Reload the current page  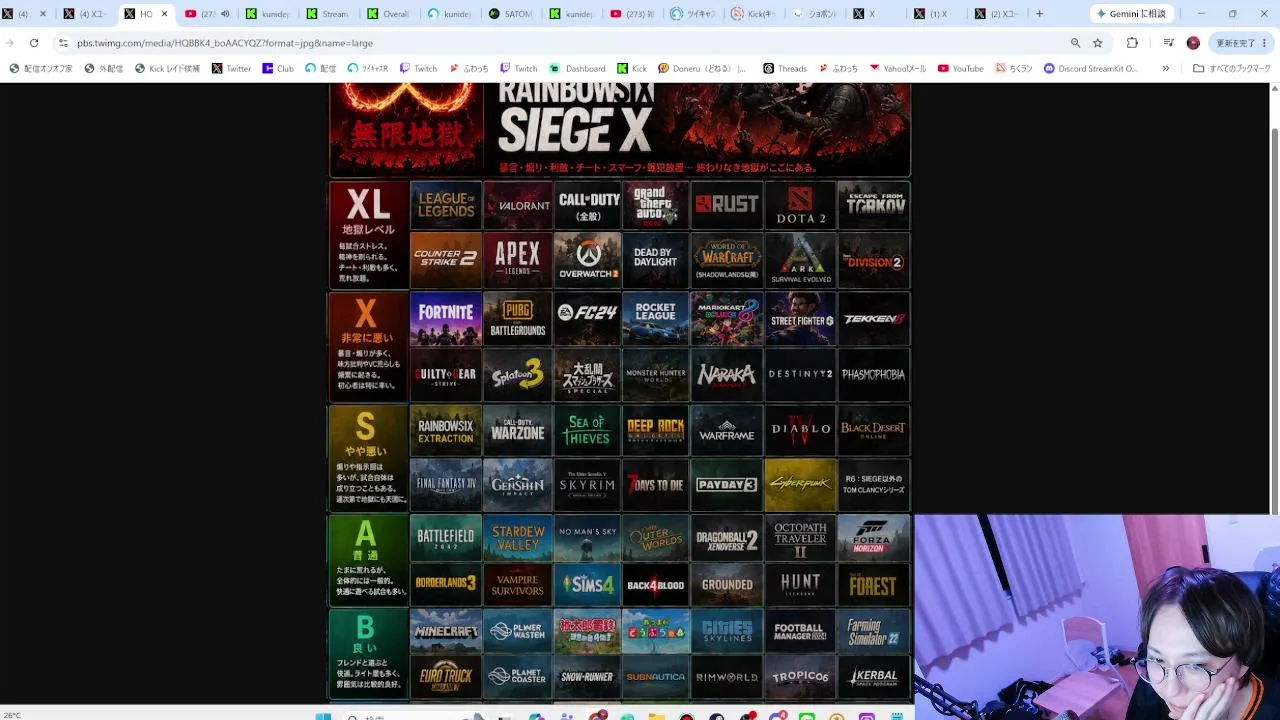34,43
